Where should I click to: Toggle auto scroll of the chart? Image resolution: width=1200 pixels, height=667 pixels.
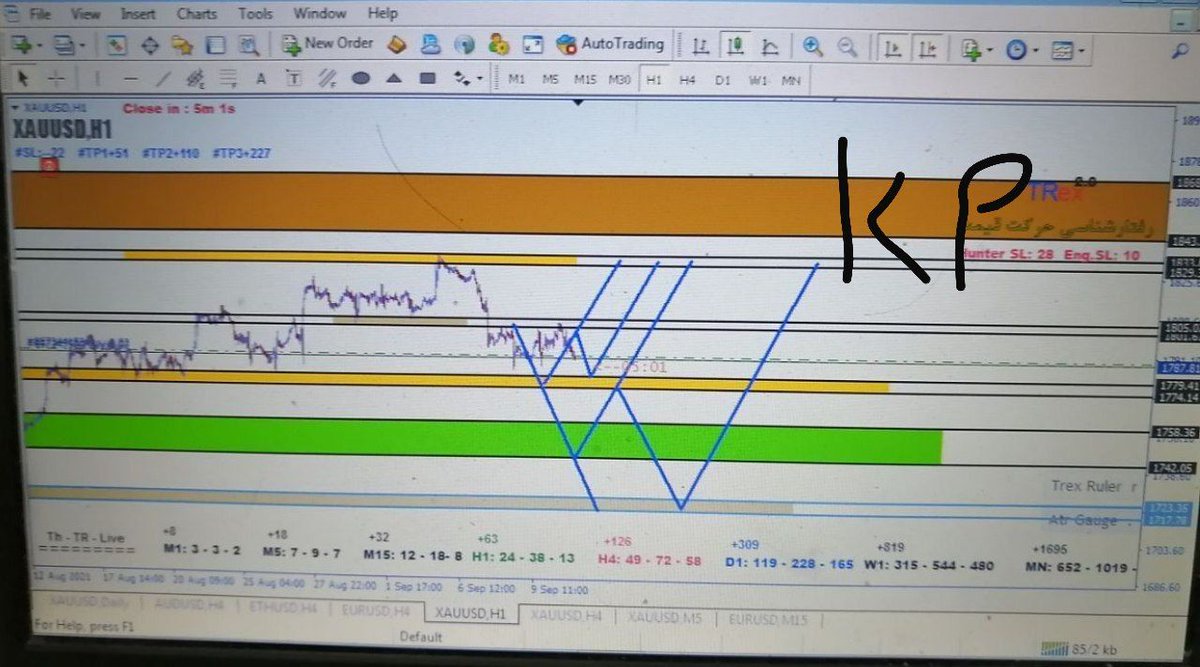coord(892,47)
